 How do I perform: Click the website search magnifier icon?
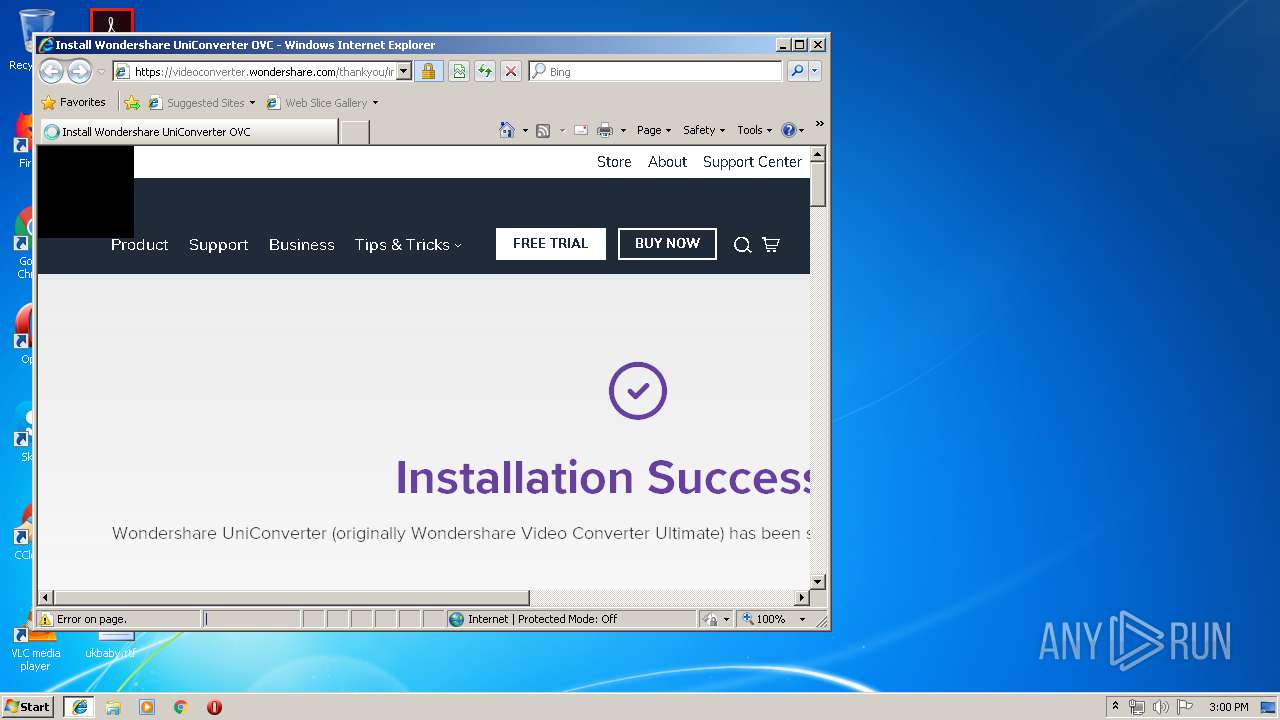click(742, 245)
